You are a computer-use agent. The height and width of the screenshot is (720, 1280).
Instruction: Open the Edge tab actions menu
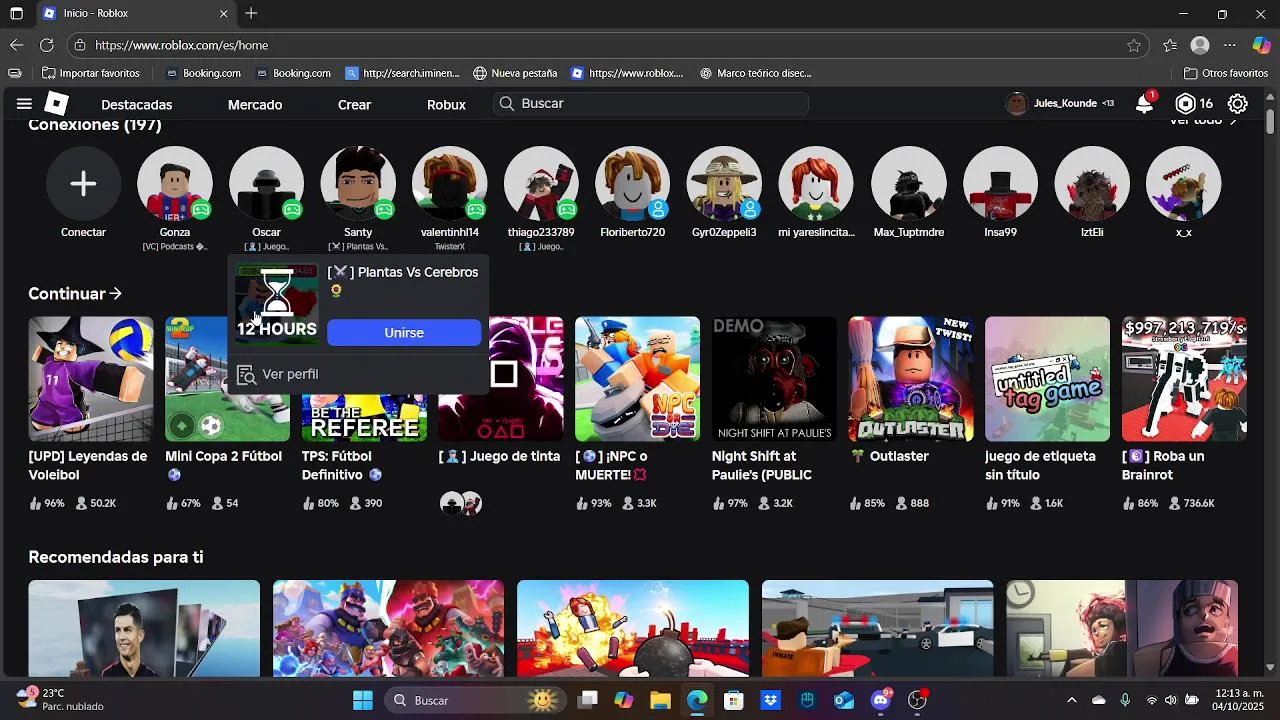16,14
